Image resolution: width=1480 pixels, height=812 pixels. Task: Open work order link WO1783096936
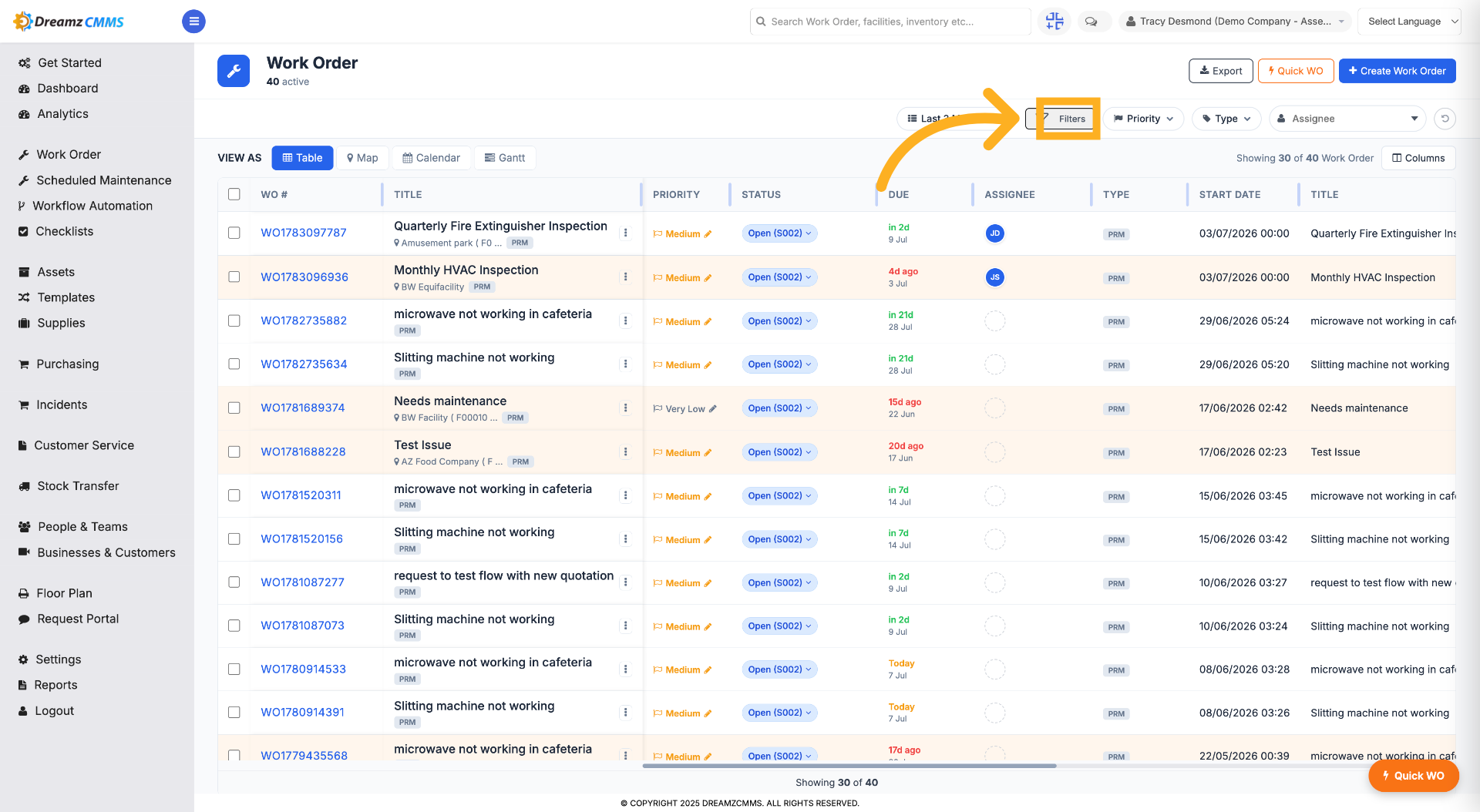pos(304,277)
